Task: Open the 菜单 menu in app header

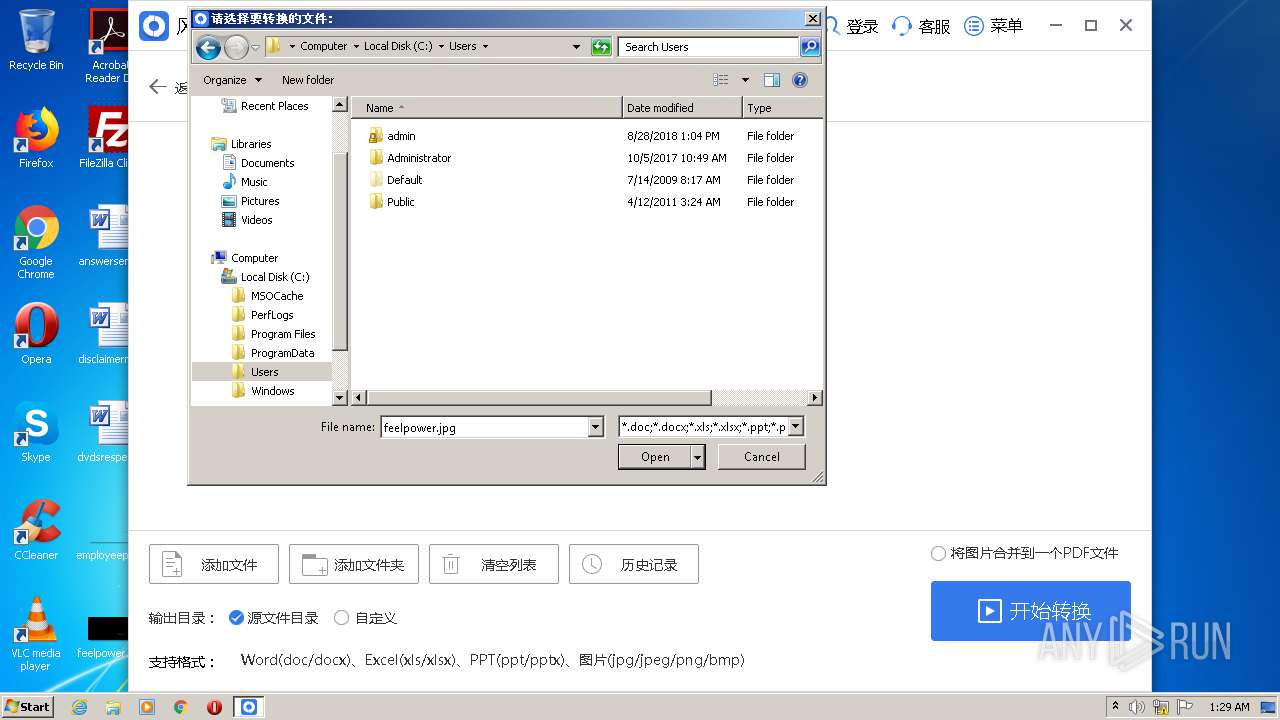Action: coord(994,26)
